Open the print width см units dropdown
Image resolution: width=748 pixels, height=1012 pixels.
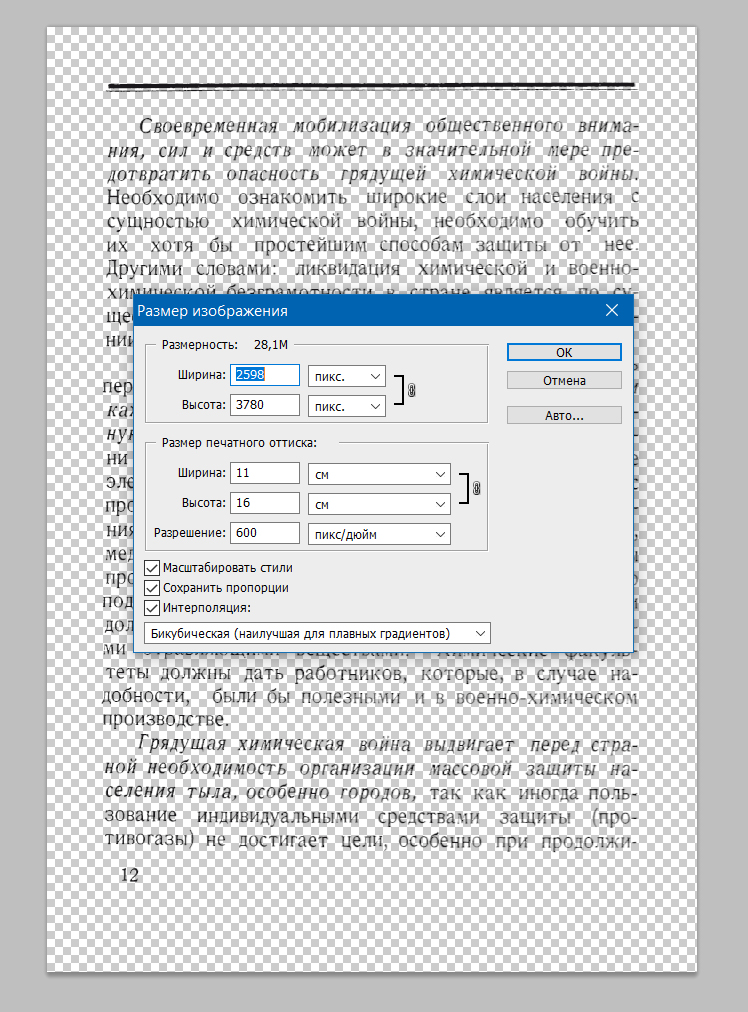[379, 474]
